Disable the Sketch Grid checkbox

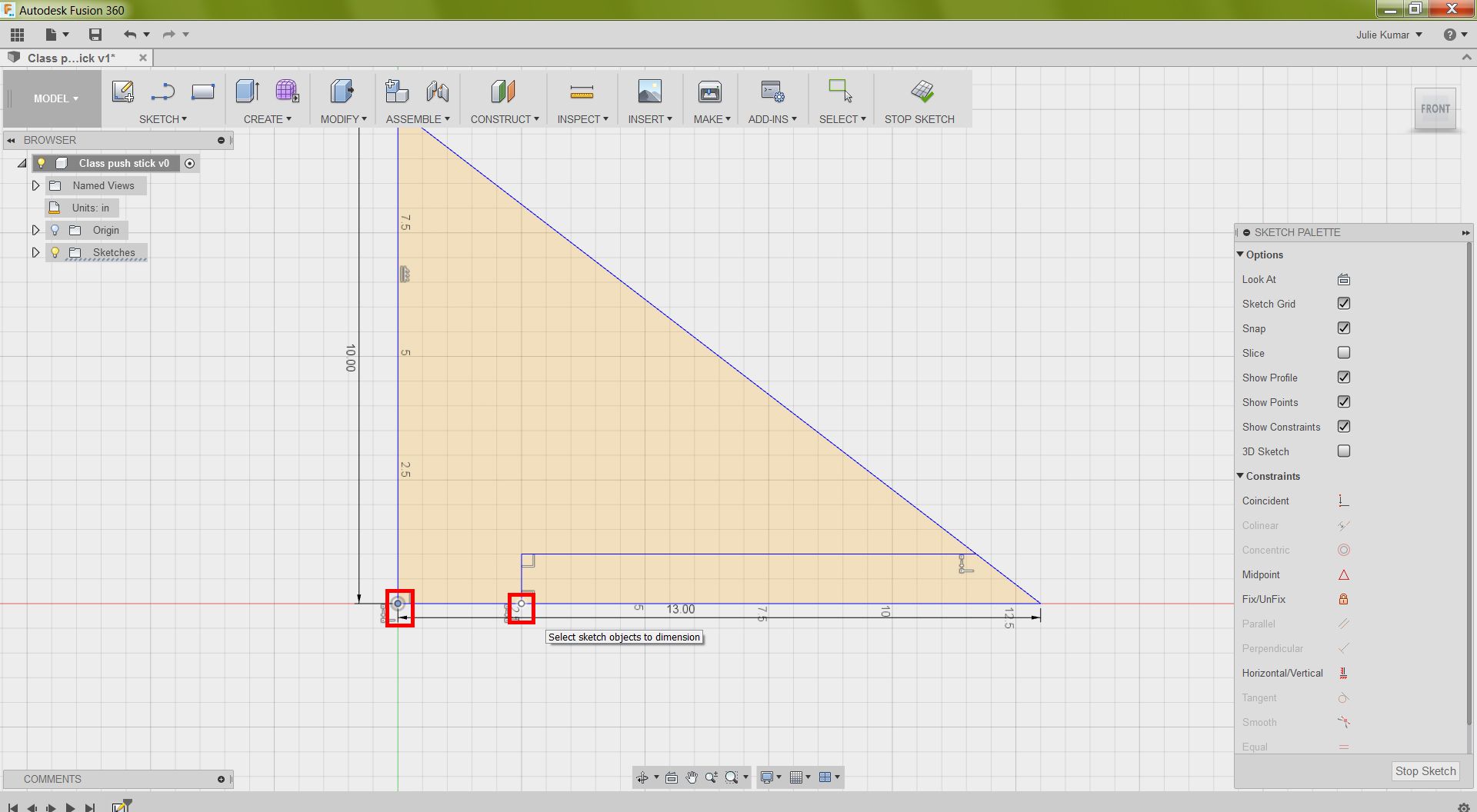(x=1343, y=303)
